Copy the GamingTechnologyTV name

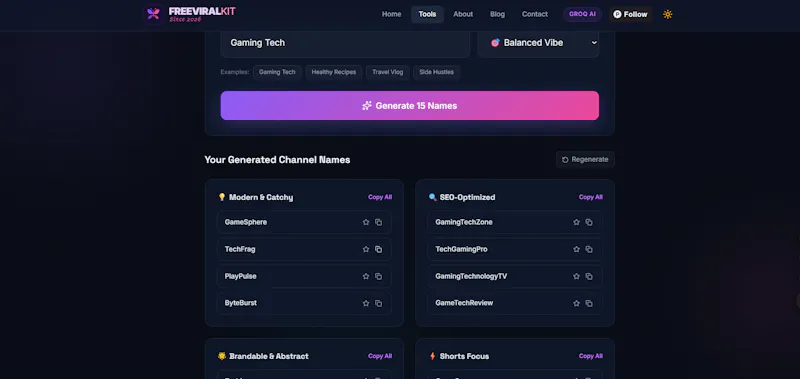(589, 276)
